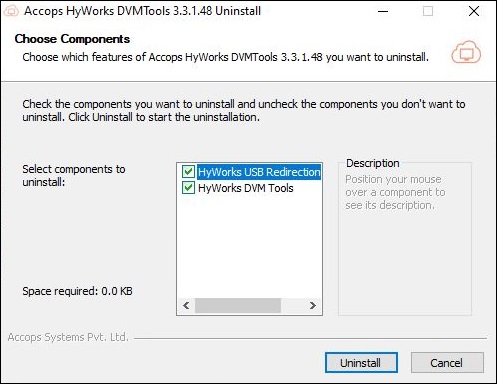Viewport: 497px width, 384px height.
Task: Click the Accops Systems Pvt. Ltd. branding text
Action: tap(68, 337)
